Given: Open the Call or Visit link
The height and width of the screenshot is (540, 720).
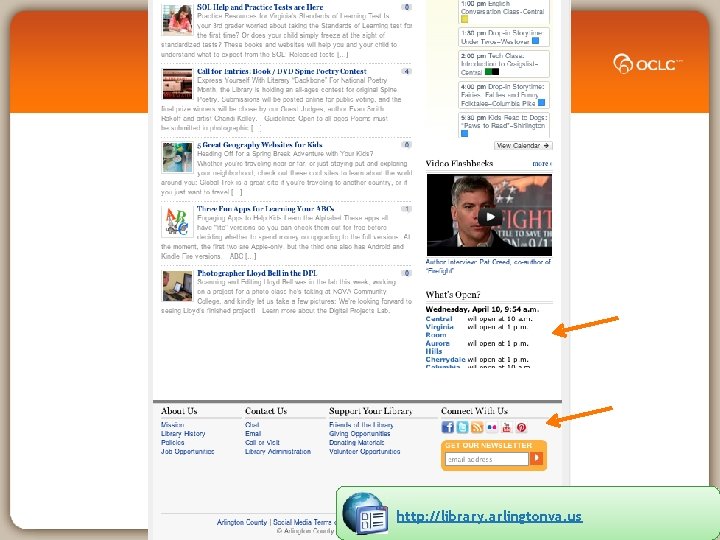Looking at the screenshot, I should click(x=262, y=443).
